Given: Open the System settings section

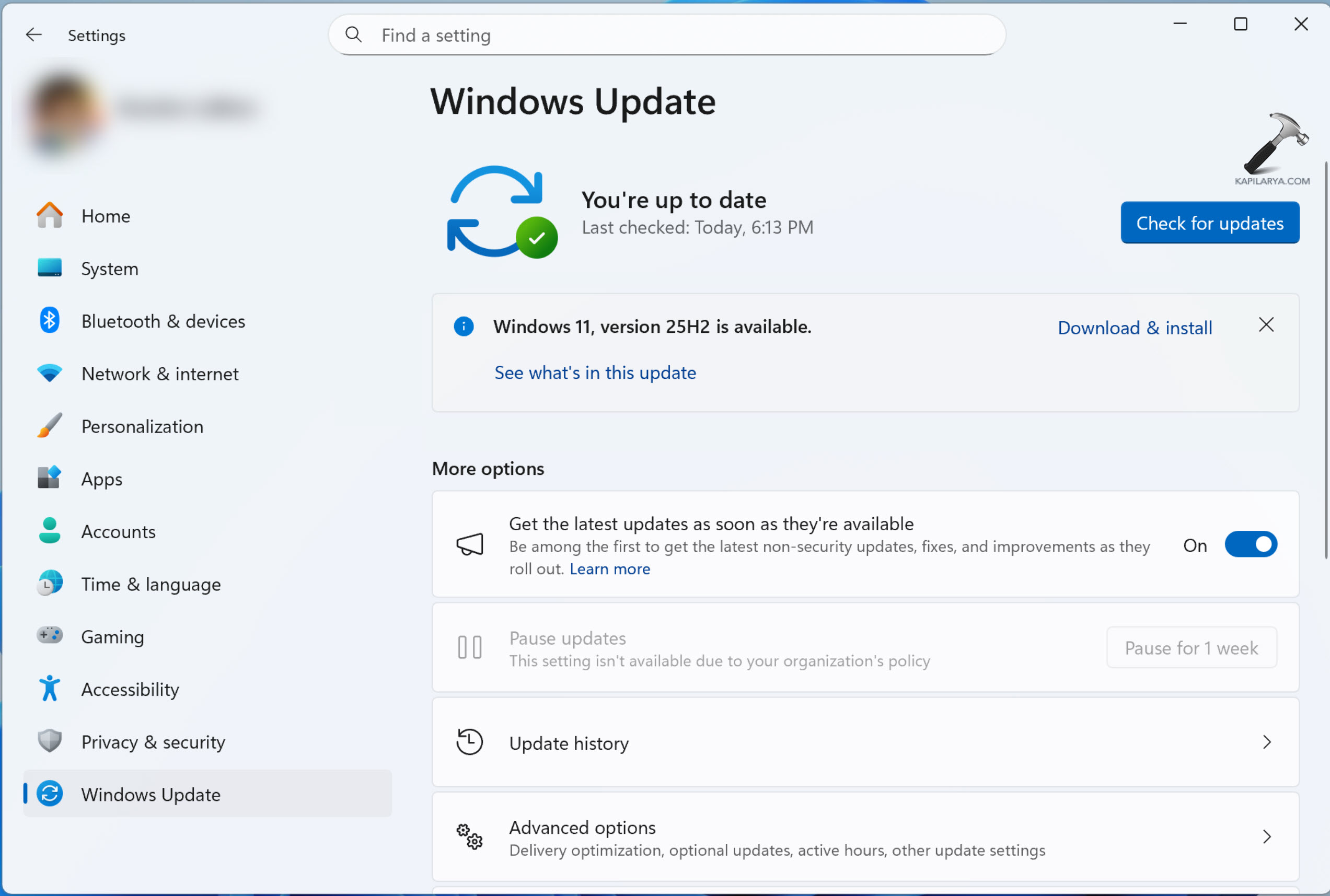Looking at the screenshot, I should [109, 269].
